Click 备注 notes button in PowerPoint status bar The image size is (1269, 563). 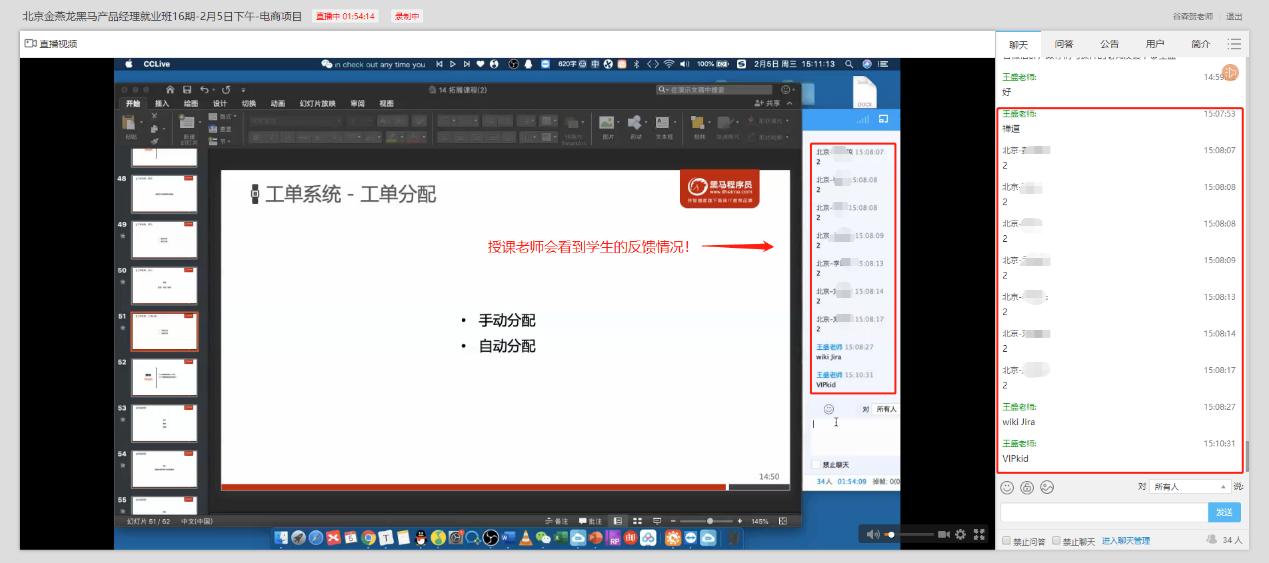[556, 521]
